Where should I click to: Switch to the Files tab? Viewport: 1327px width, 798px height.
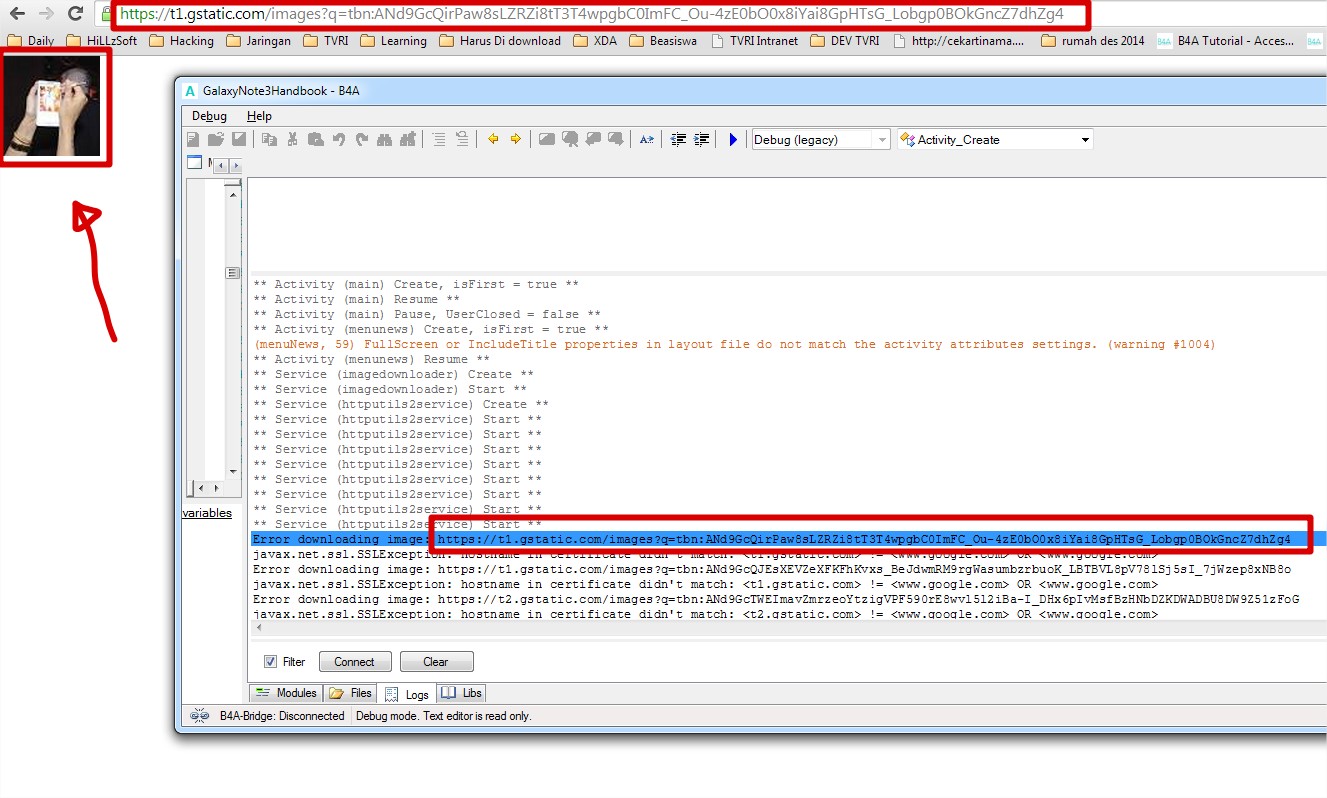351,693
